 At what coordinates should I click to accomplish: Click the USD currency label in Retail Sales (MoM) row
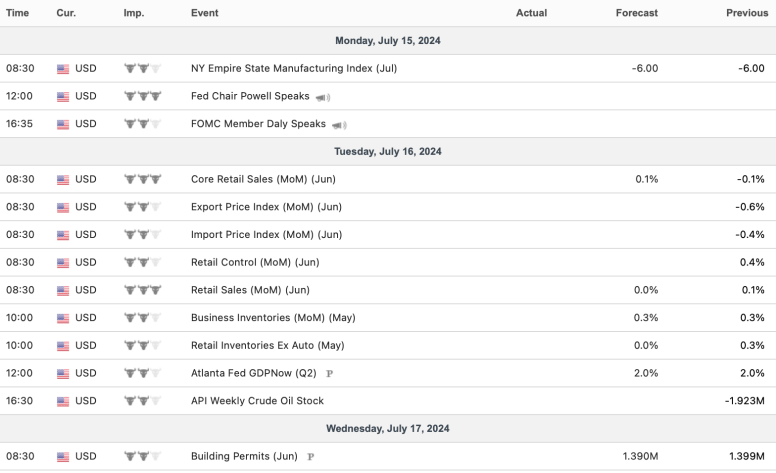(86, 290)
